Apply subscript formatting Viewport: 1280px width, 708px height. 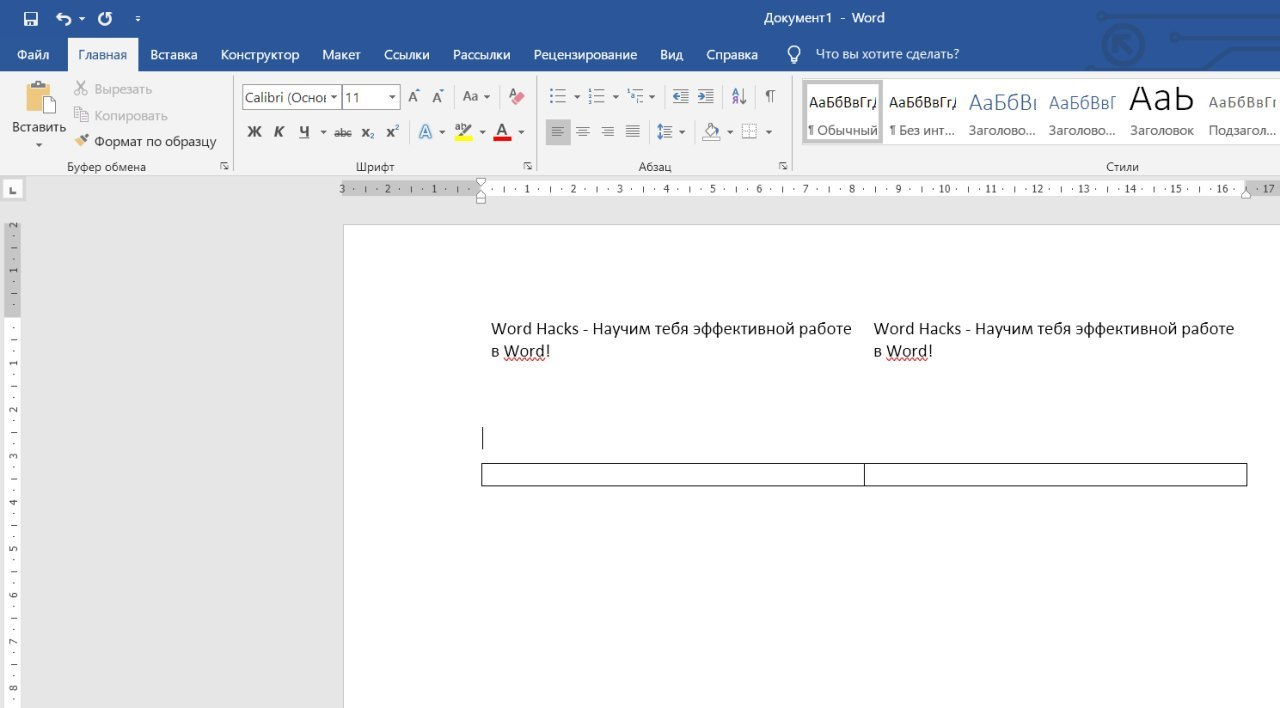tap(368, 132)
